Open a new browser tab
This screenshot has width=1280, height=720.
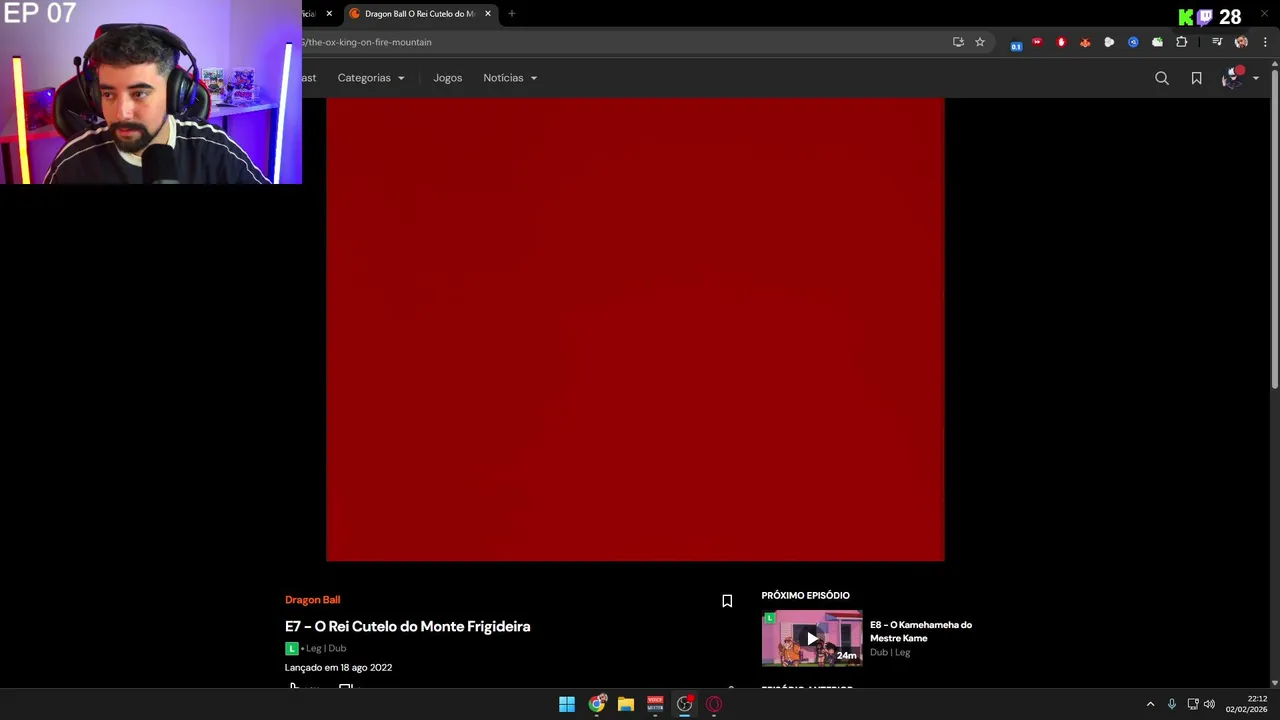tap(511, 14)
